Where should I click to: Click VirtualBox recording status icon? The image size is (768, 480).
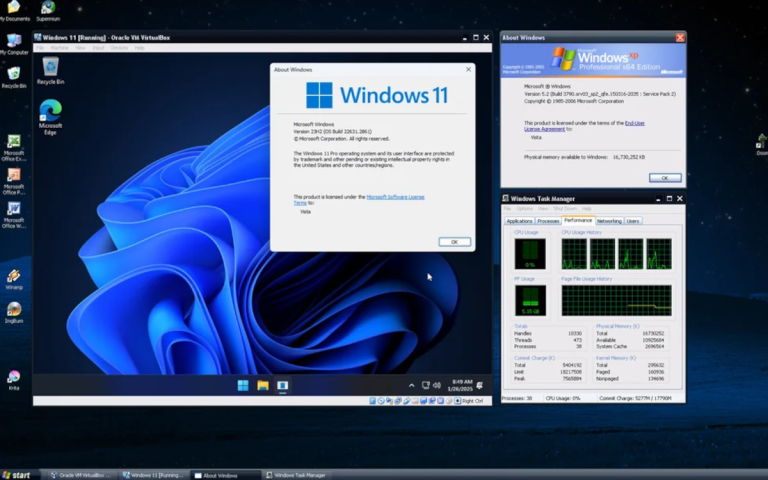(x=432, y=401)
